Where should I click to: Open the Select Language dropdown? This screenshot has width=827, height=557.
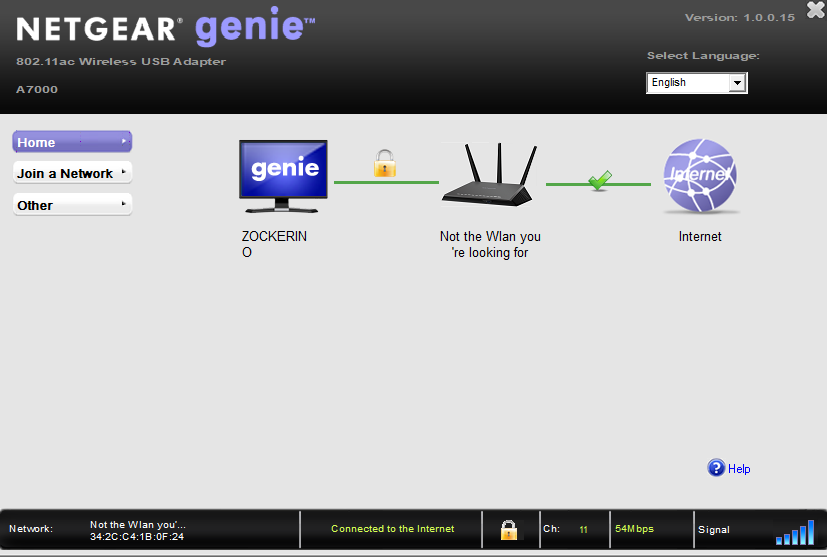pyautogui.click(x=696, y=83)
